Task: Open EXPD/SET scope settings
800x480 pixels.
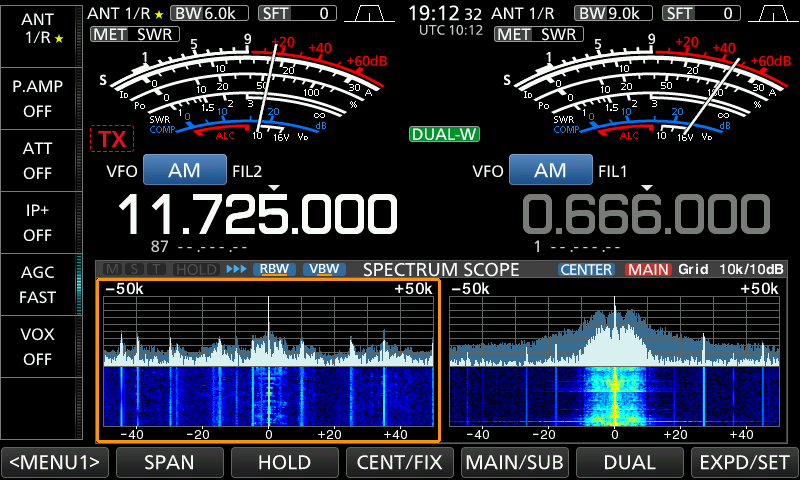Action: tap(744, 462)
